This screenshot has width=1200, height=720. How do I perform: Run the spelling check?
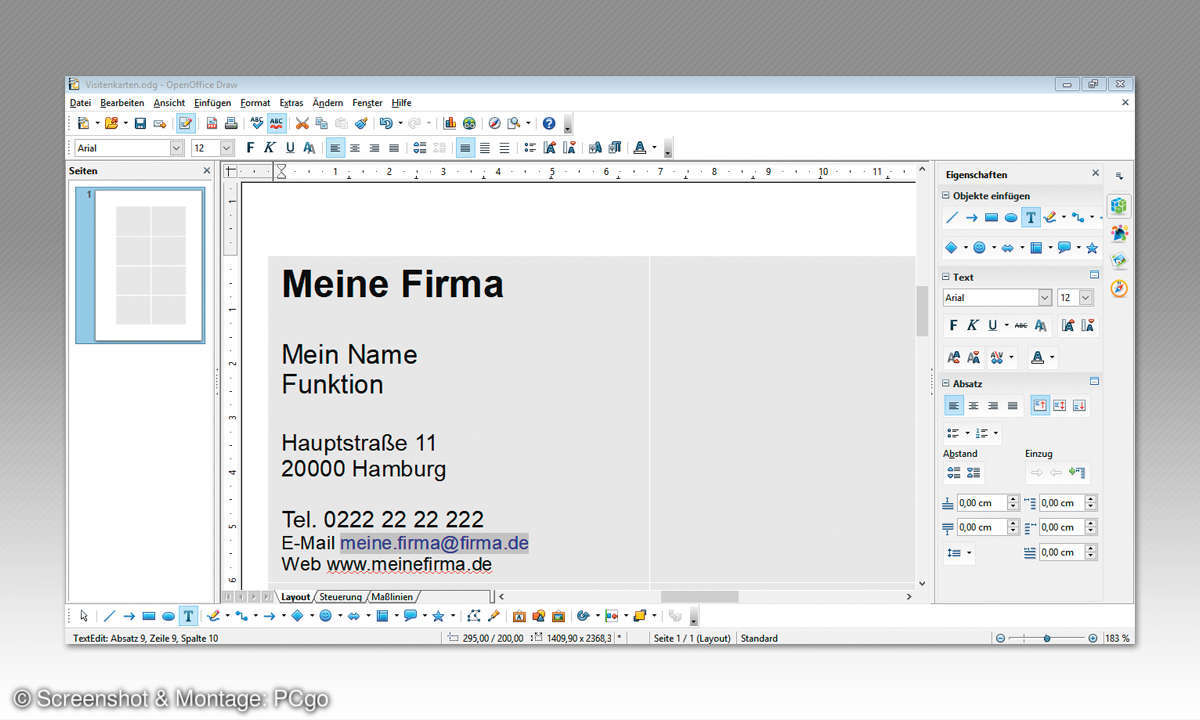tap(257, 123)
